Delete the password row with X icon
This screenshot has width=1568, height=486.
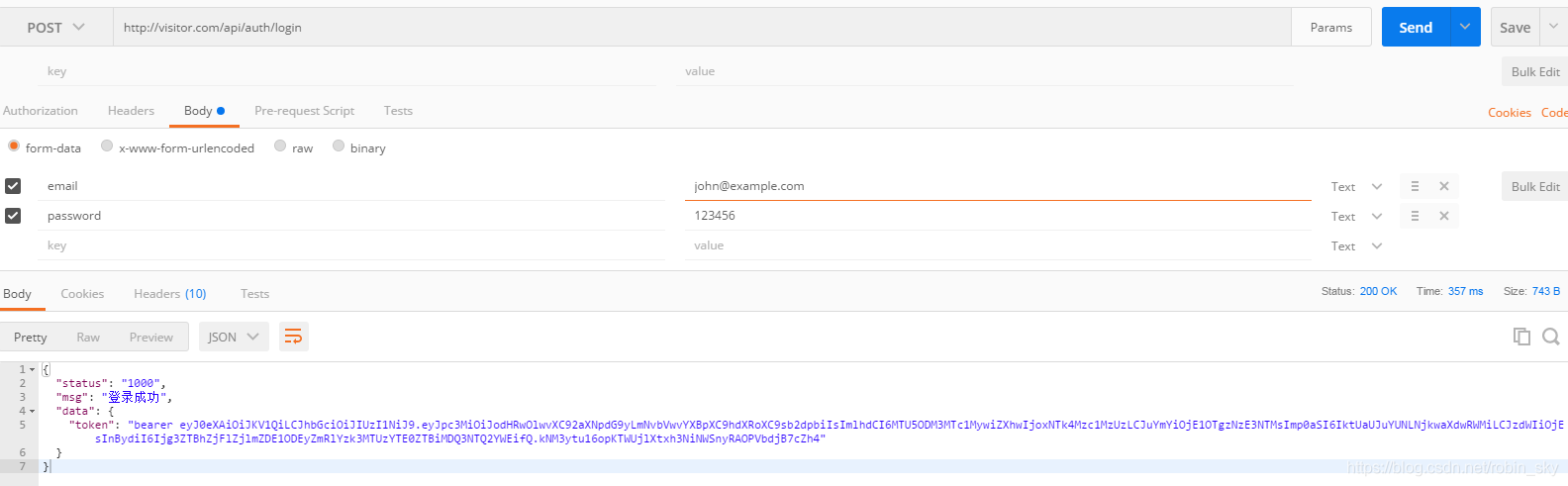(x=1444, y=216)
